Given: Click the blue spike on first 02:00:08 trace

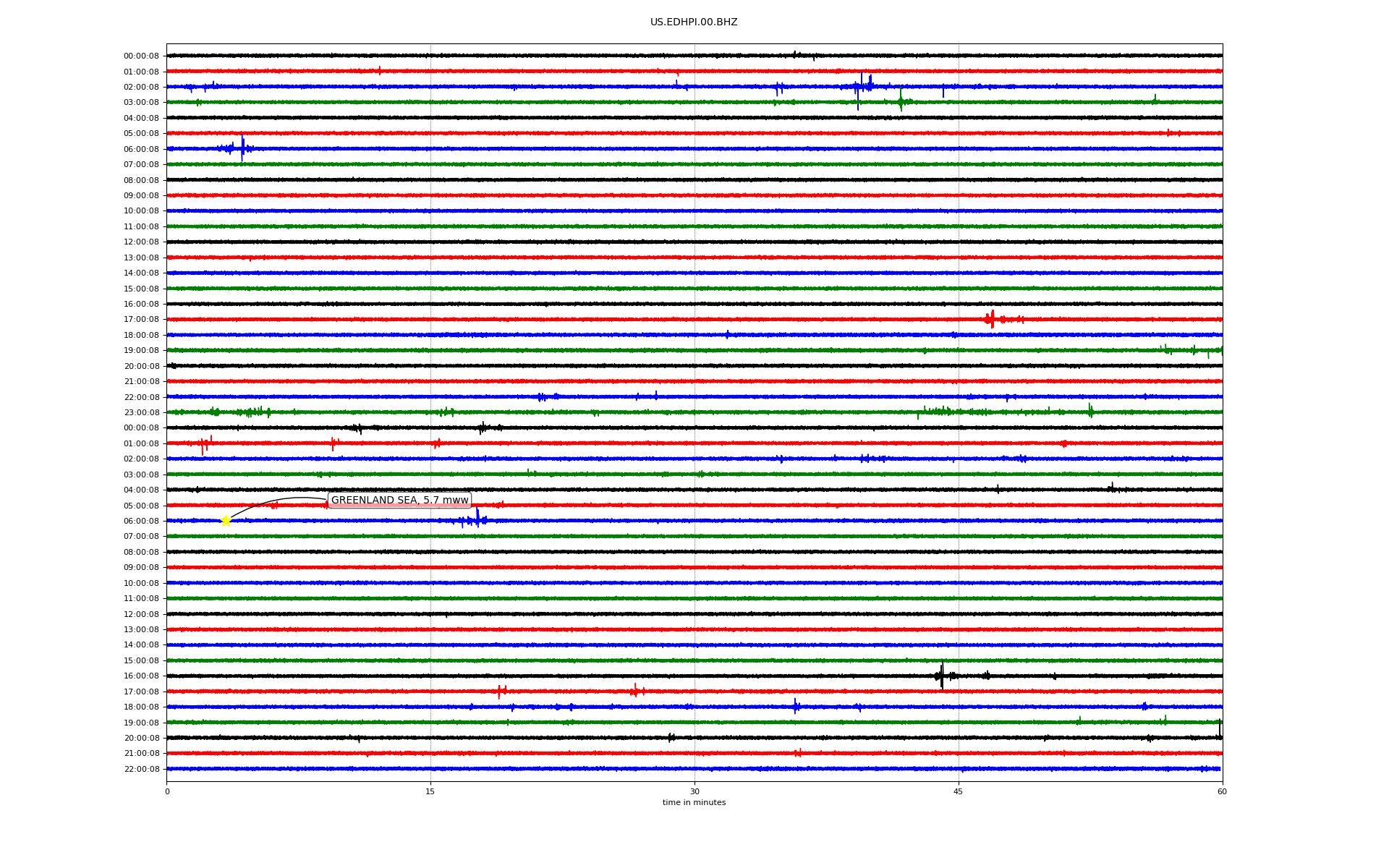Looking at the screenshot, I should click(862, 86).
